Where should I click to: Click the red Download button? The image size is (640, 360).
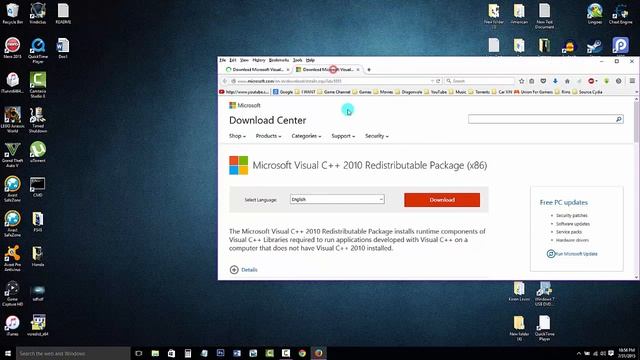[442, 200]
